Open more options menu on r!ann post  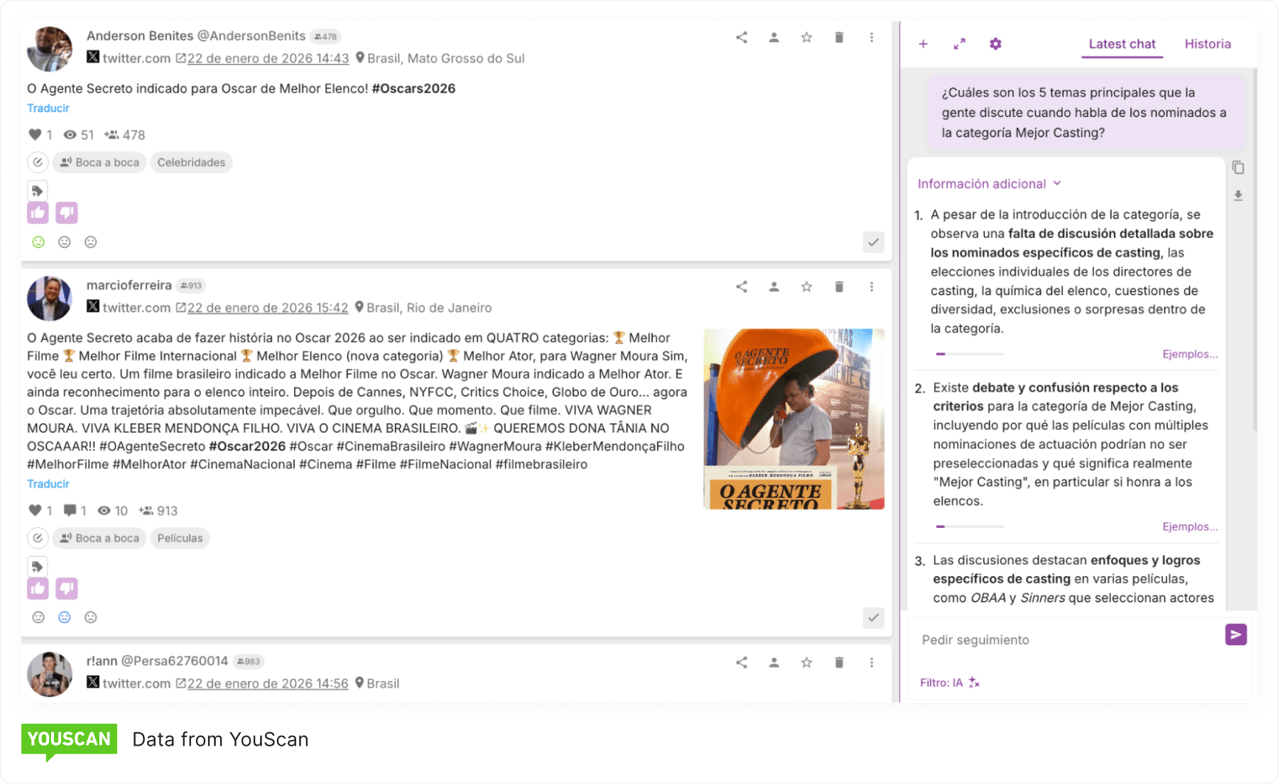pyautogui.click(x=871, y=662)
